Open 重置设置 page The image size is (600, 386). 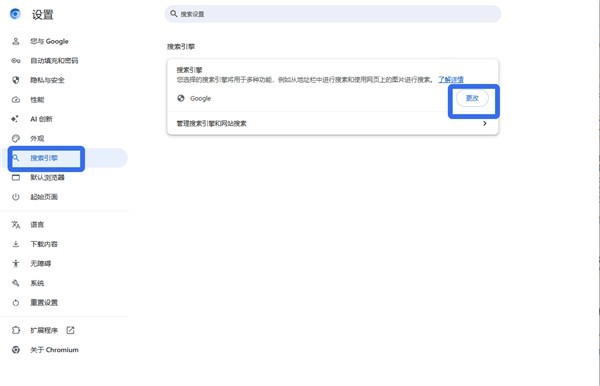pos(44,303)
